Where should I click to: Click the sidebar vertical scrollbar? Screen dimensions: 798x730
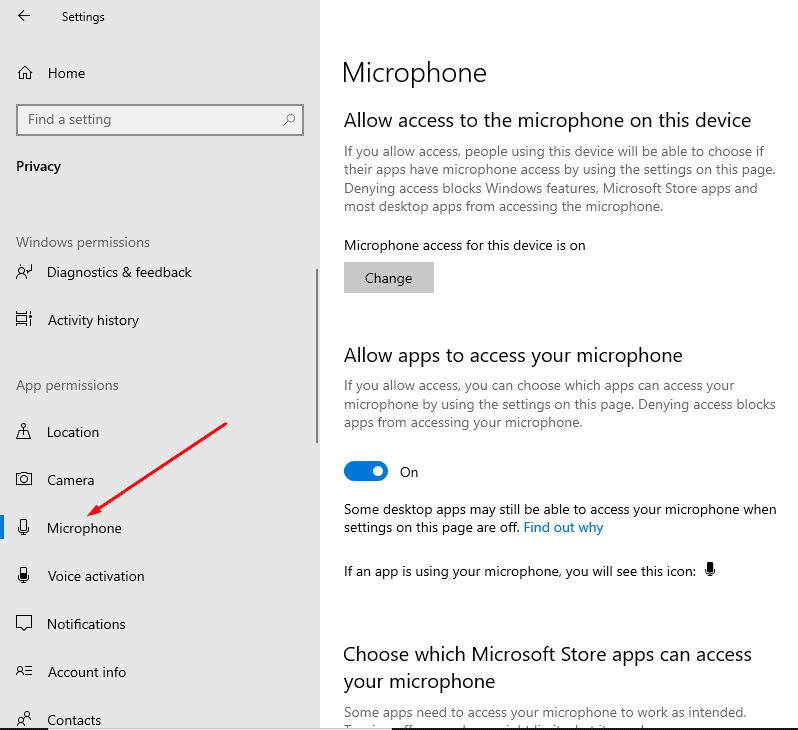(317, 355)
